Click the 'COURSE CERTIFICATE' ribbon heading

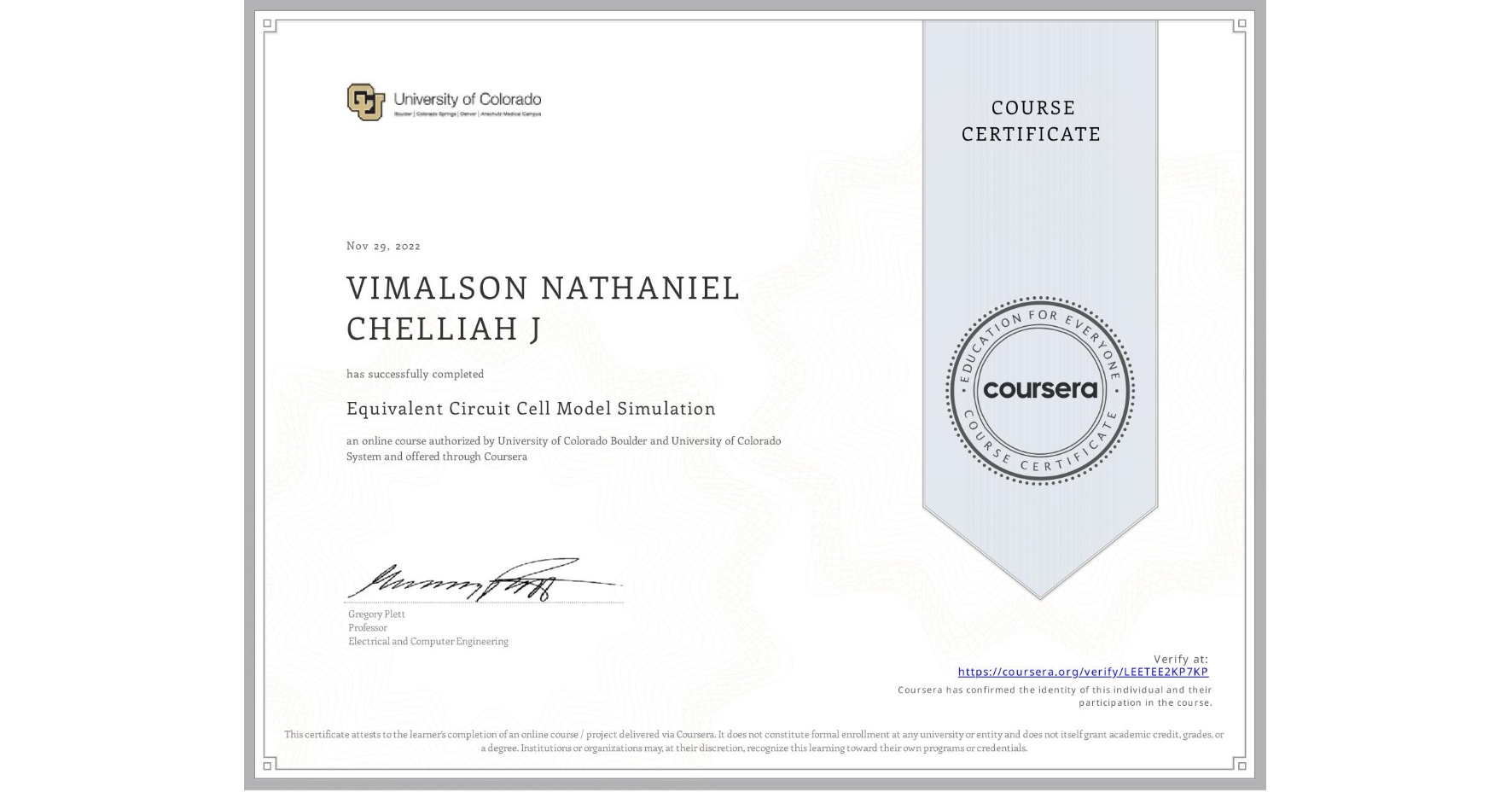click(1032, 120)
